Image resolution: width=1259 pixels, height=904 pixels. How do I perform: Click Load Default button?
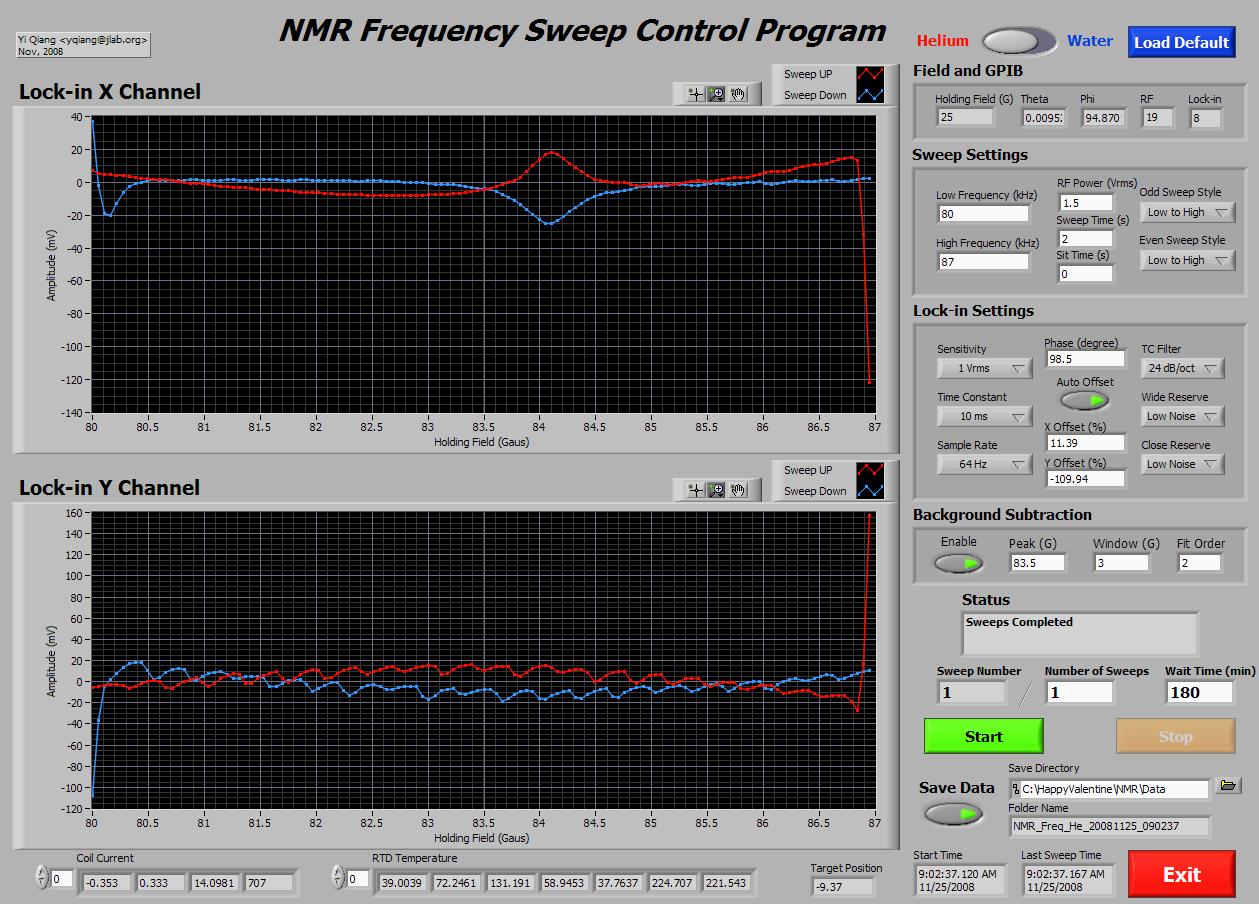(x=1181, y=42)
